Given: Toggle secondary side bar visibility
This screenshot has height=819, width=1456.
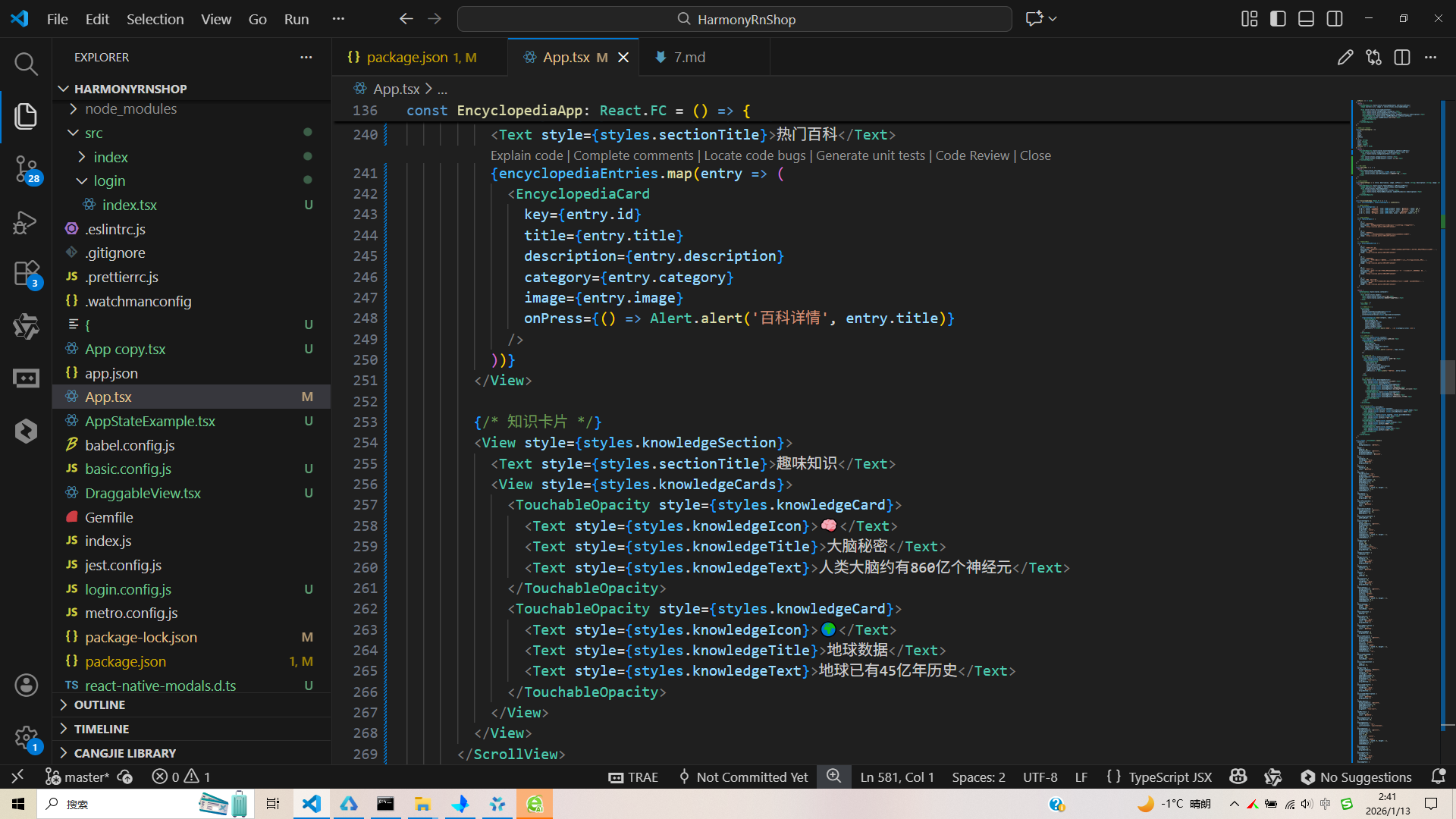Looking at the screenshot, I should 1335,19.
